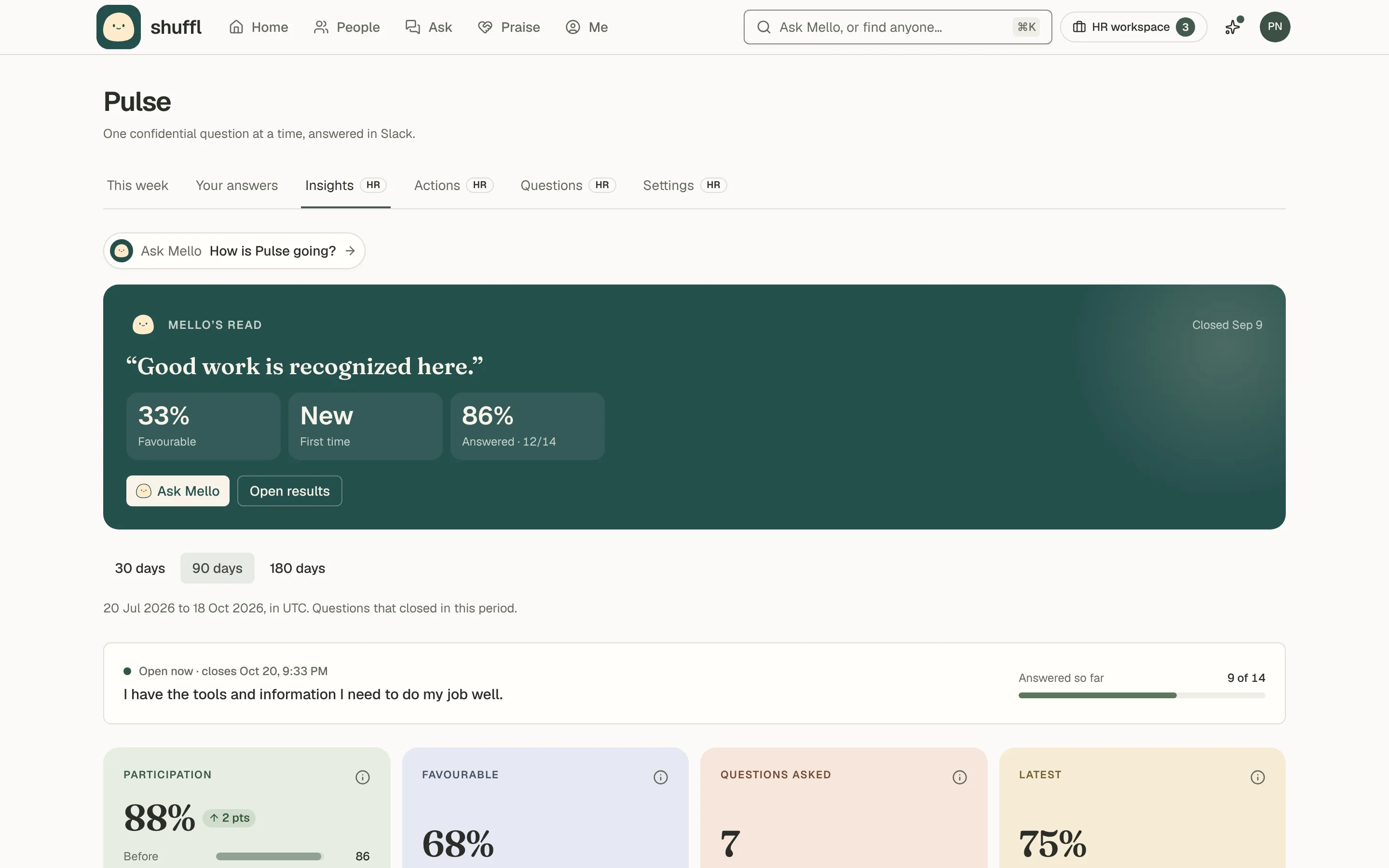
Task: Click the arrow in Ask Mello pill
Action: 350,251
